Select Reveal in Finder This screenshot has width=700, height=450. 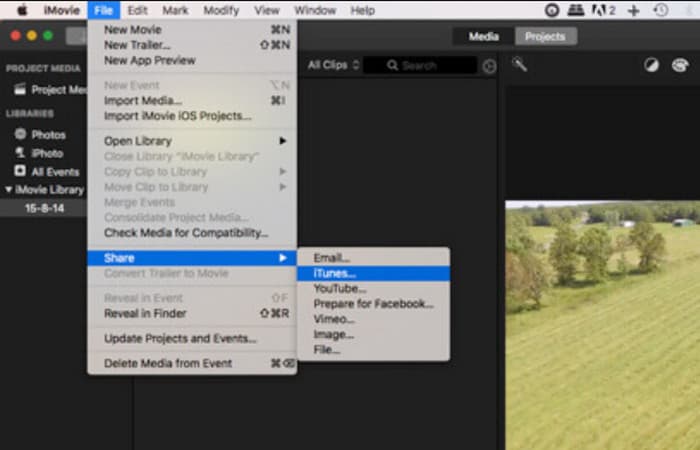pyautogui.click(x=192, y=313)
